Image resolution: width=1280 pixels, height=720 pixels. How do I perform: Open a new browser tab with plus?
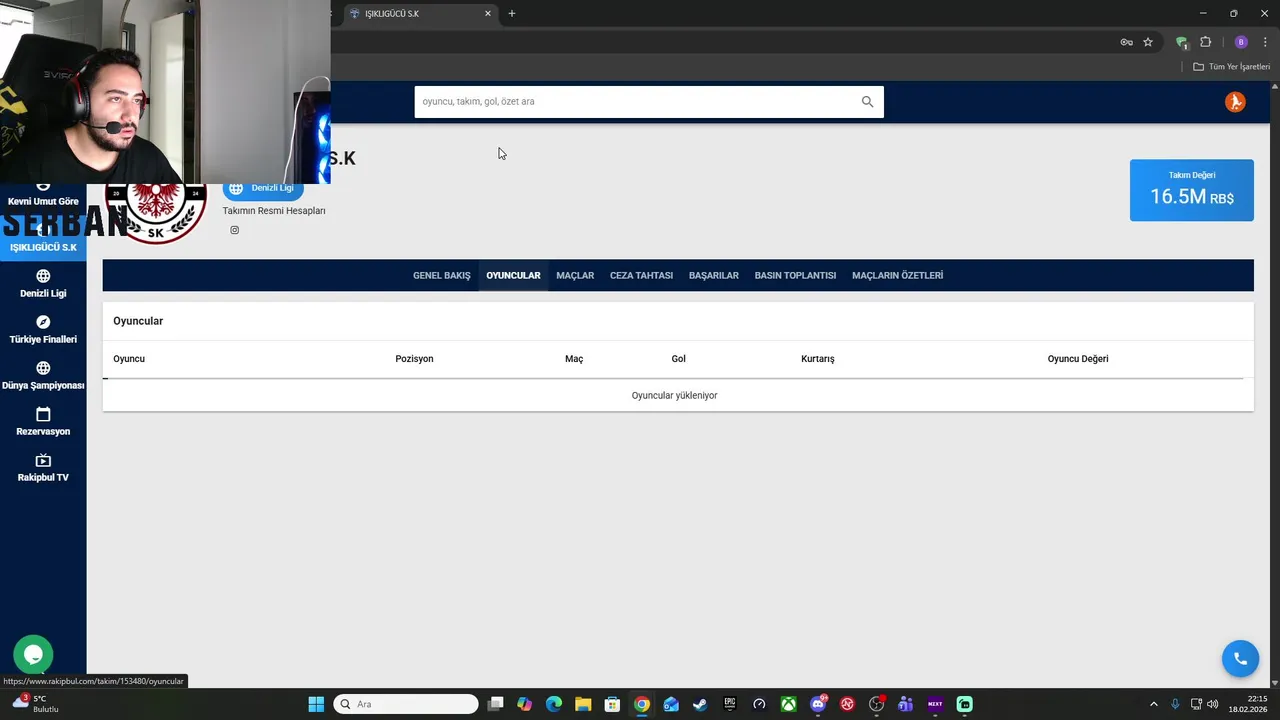pyautogui.click(x=512, y=13)
